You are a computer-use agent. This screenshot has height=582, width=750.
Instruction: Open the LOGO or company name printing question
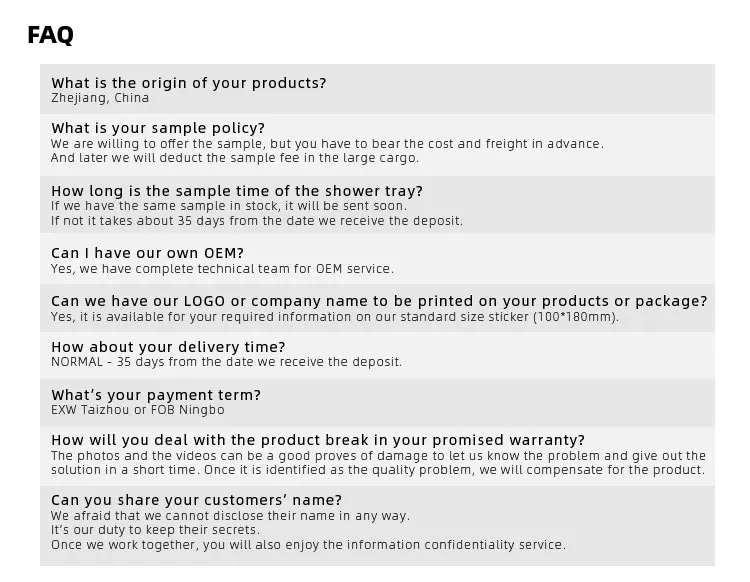click(x=379, y=301)
